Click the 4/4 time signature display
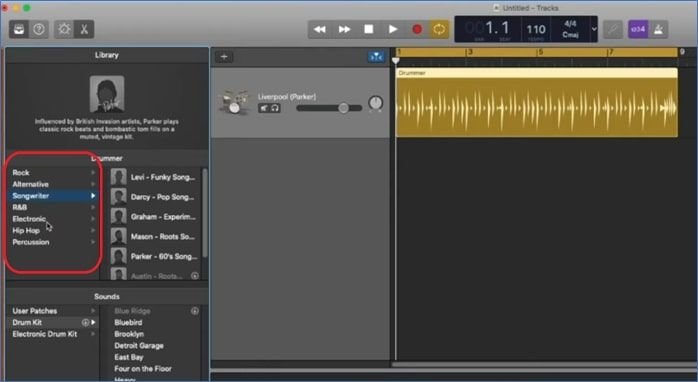This screenshot has width=698, height=382. click(570, 24)
